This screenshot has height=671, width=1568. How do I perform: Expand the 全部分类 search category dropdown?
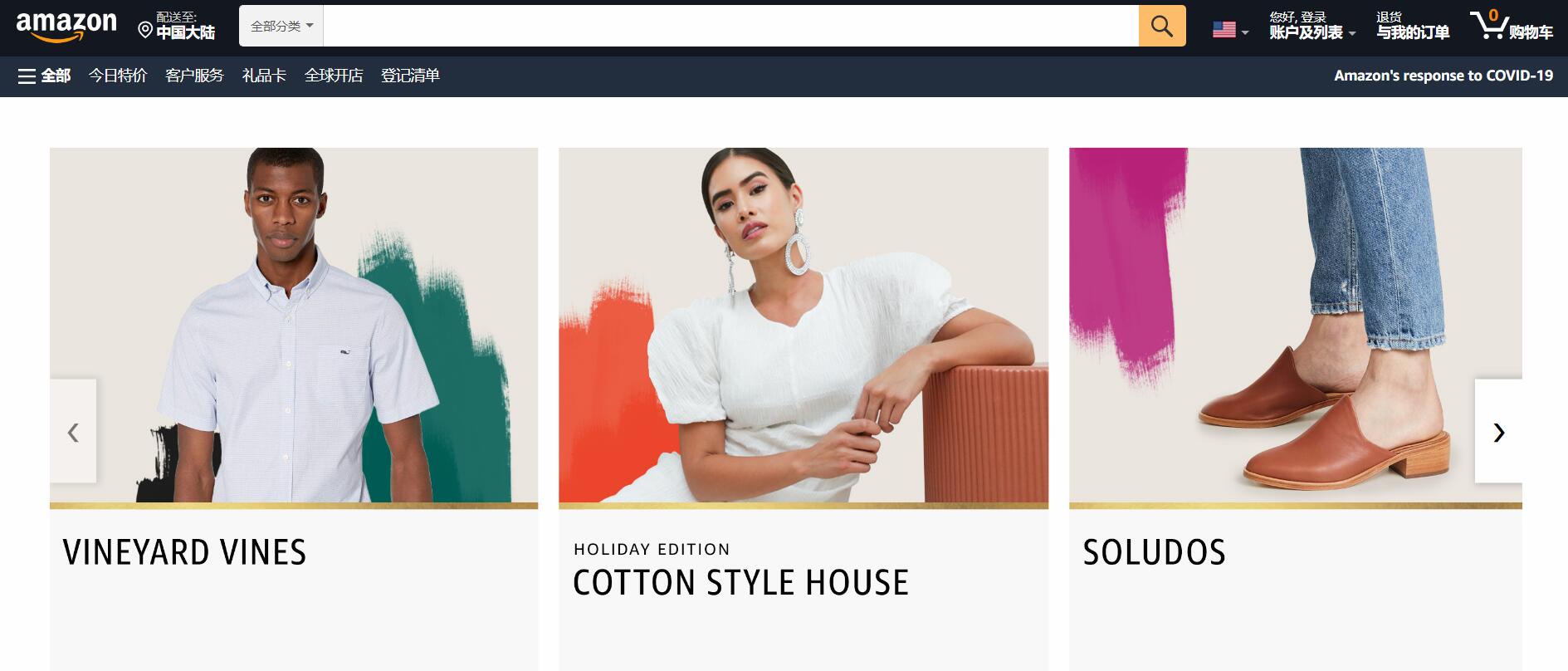[x=281, y=26]
